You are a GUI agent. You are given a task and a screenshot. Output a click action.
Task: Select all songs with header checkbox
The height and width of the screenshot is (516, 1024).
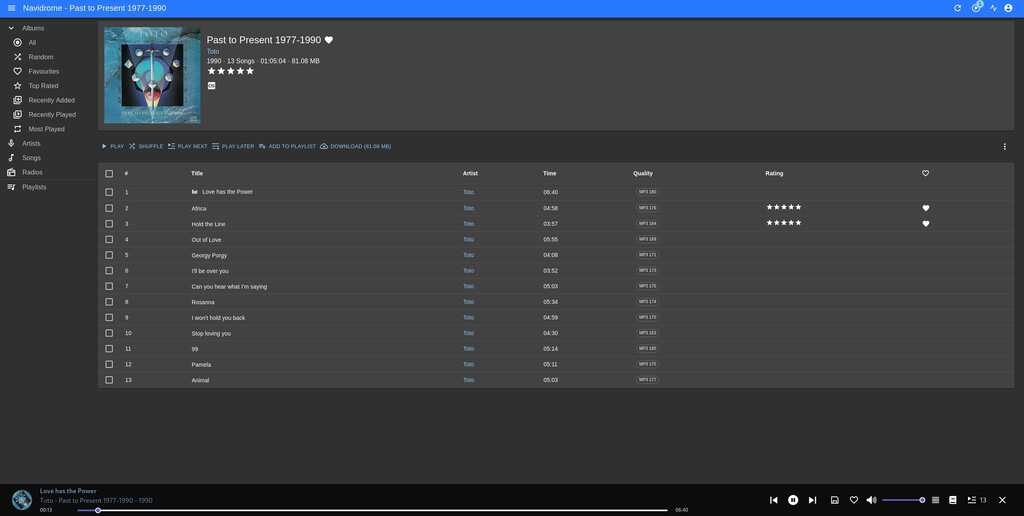tap(109, 173)
